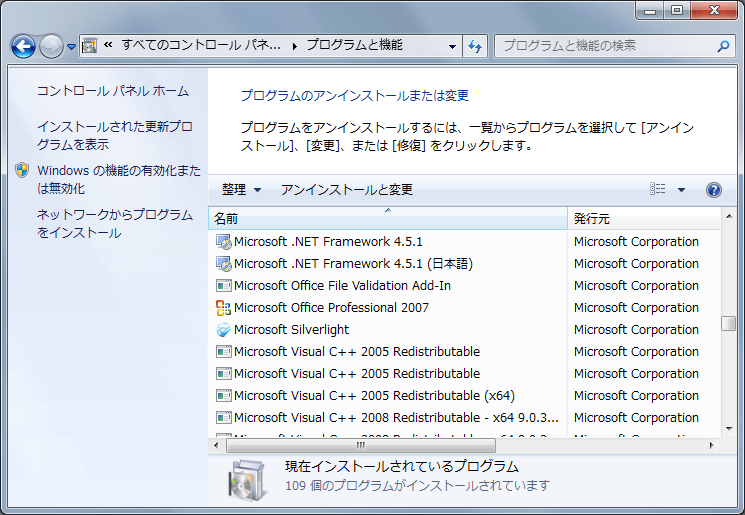Click icon of .NET Framework 4.5.1 (日本語)
Screen dimensions: 745x515
coord(223,264)
